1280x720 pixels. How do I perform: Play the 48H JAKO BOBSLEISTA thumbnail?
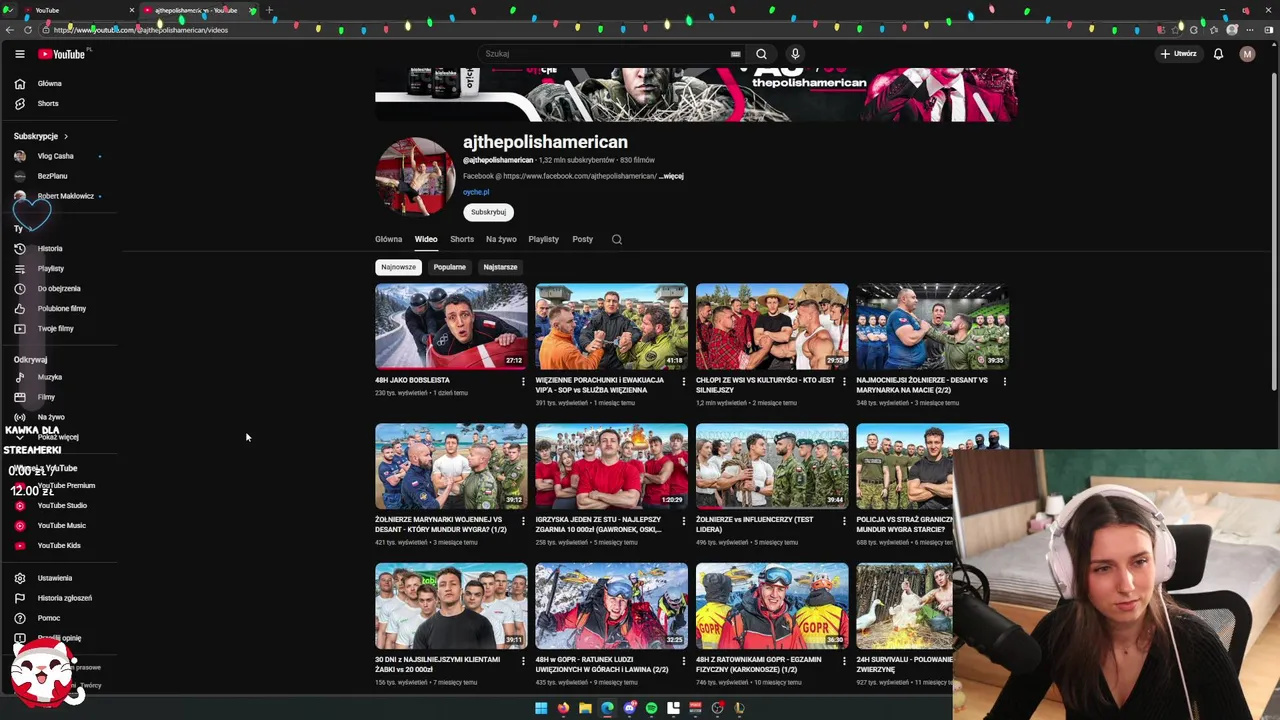click(x=451, y=326)
